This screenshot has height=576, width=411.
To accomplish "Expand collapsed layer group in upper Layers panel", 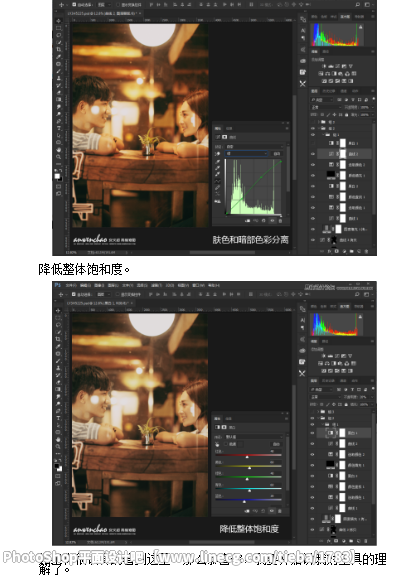I will 318,122.
